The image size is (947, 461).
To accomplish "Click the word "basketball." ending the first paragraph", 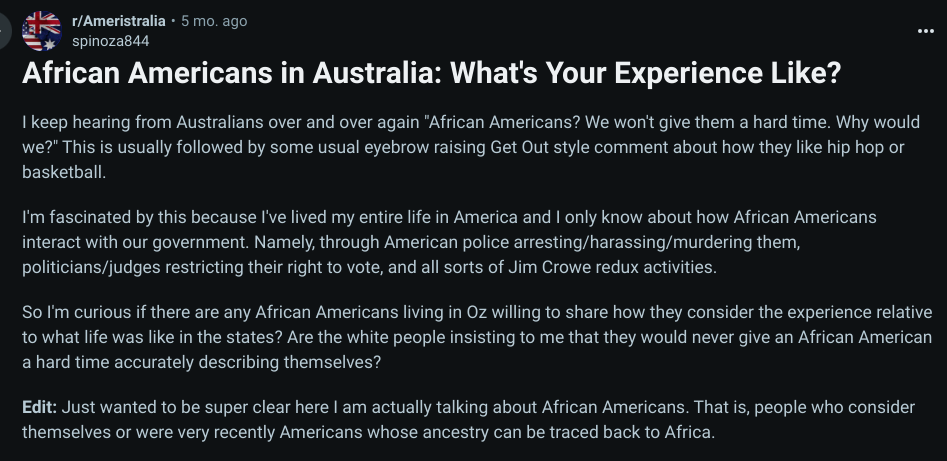I will pos(64,172).
